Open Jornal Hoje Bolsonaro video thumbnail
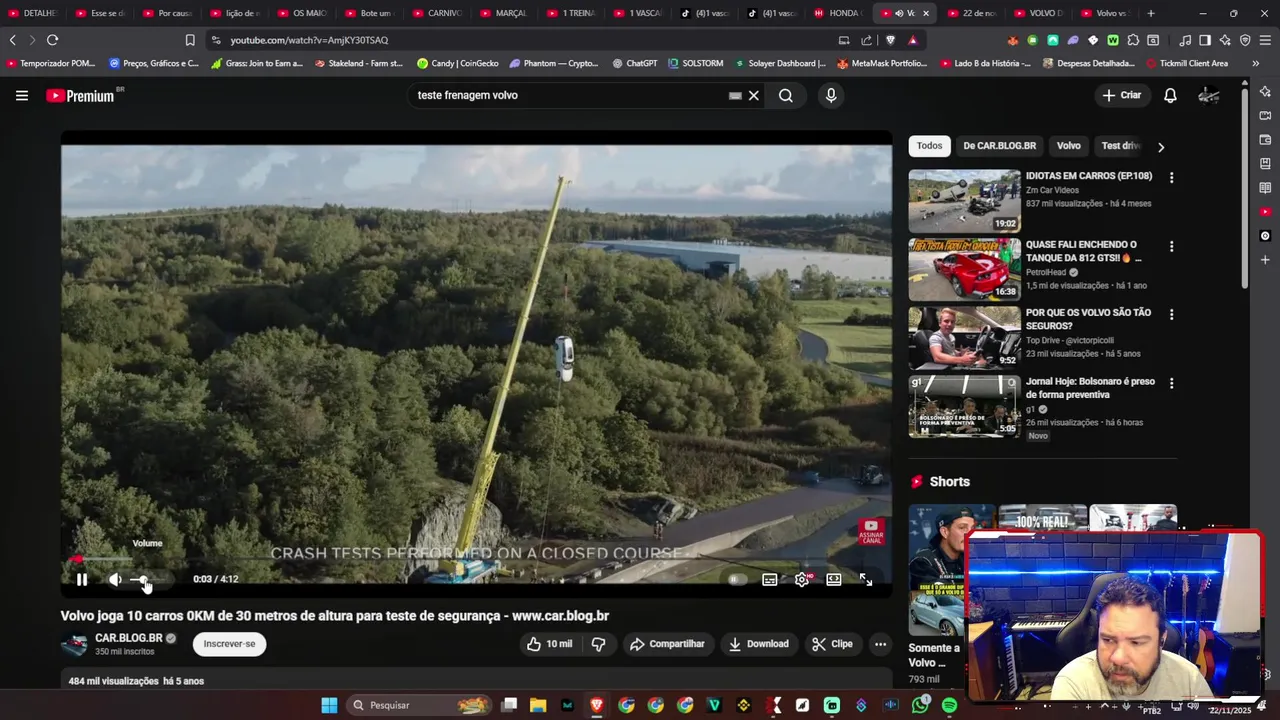The image size is (1280, 720). coord(964,406)
